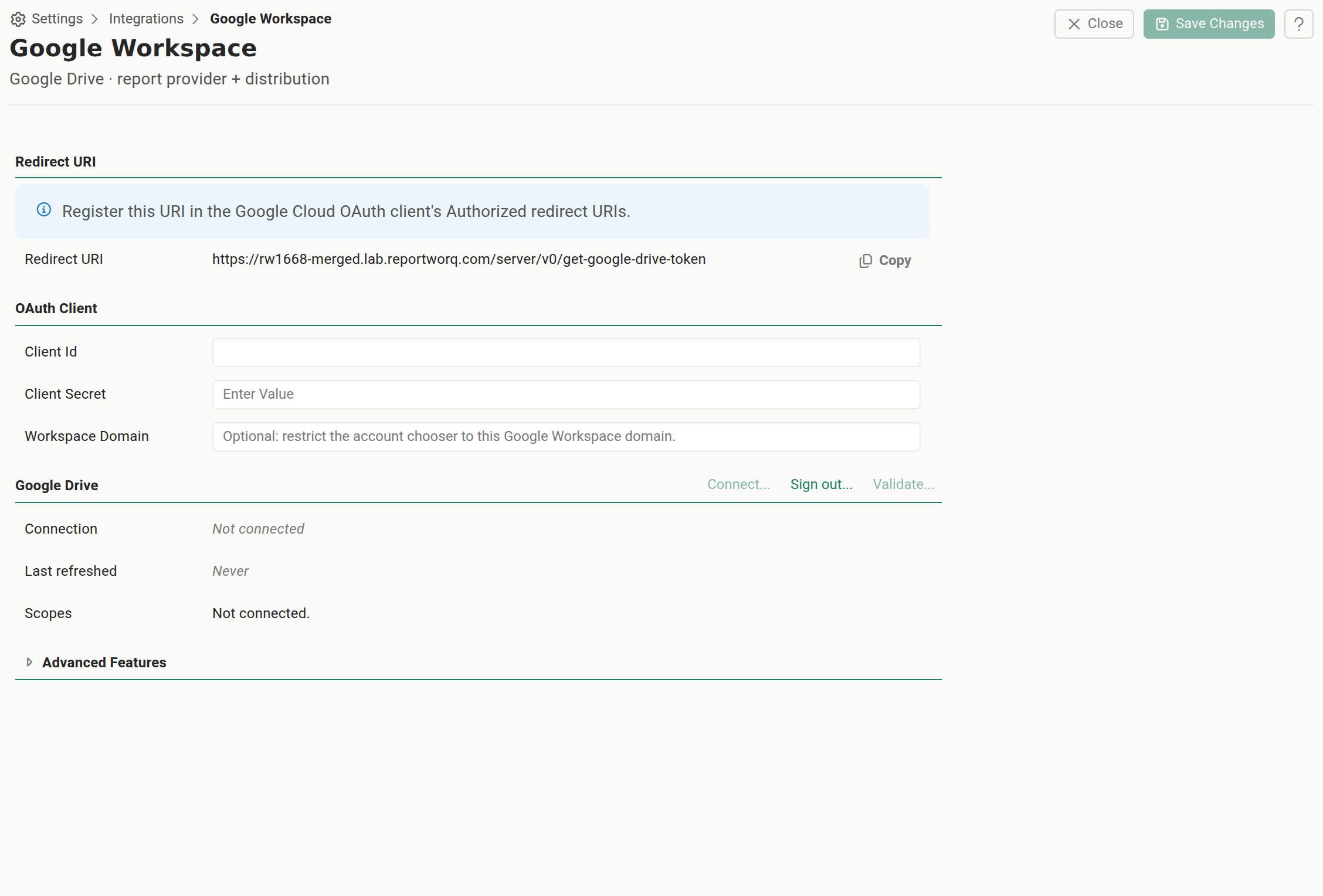
Task: Click the Client Secret label
Action: [x=65, y=394]
